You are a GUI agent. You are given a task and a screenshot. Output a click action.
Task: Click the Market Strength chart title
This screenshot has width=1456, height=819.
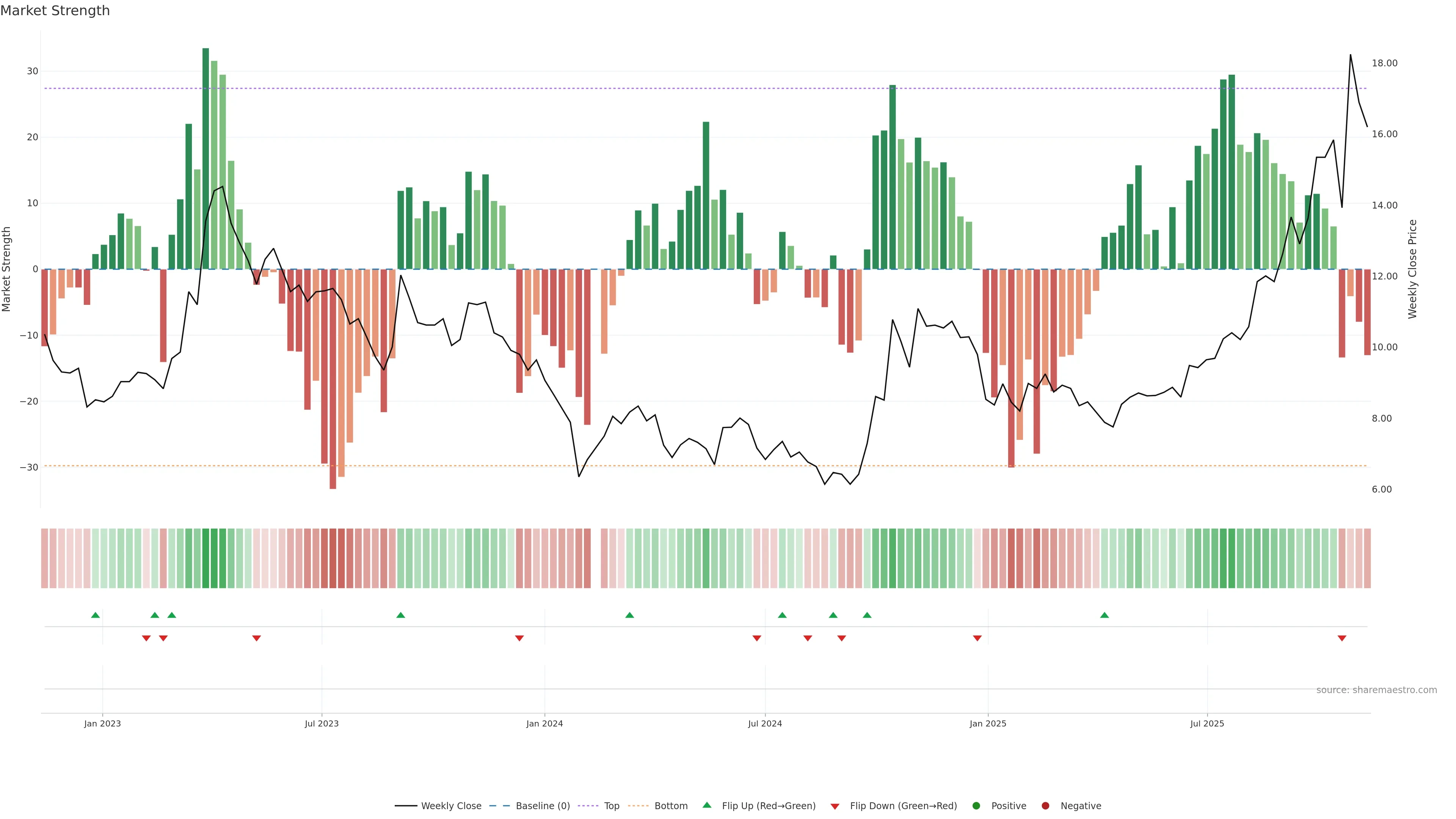(x=55, y=11)
